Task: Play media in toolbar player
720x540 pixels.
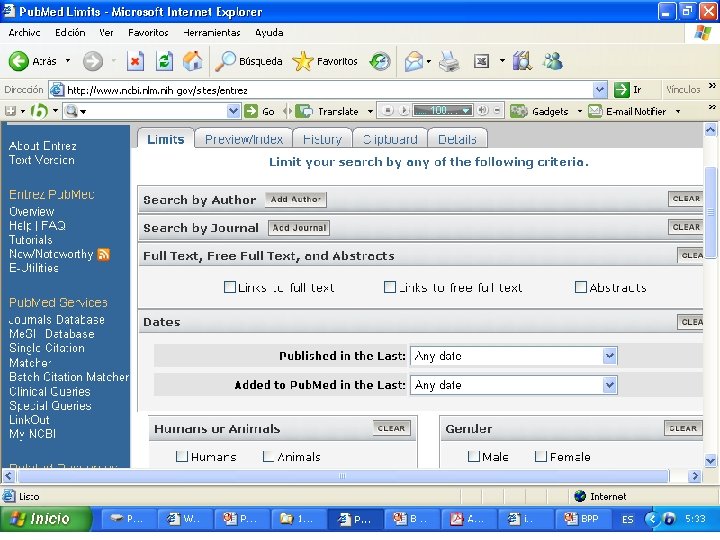Action: (404, 111)
